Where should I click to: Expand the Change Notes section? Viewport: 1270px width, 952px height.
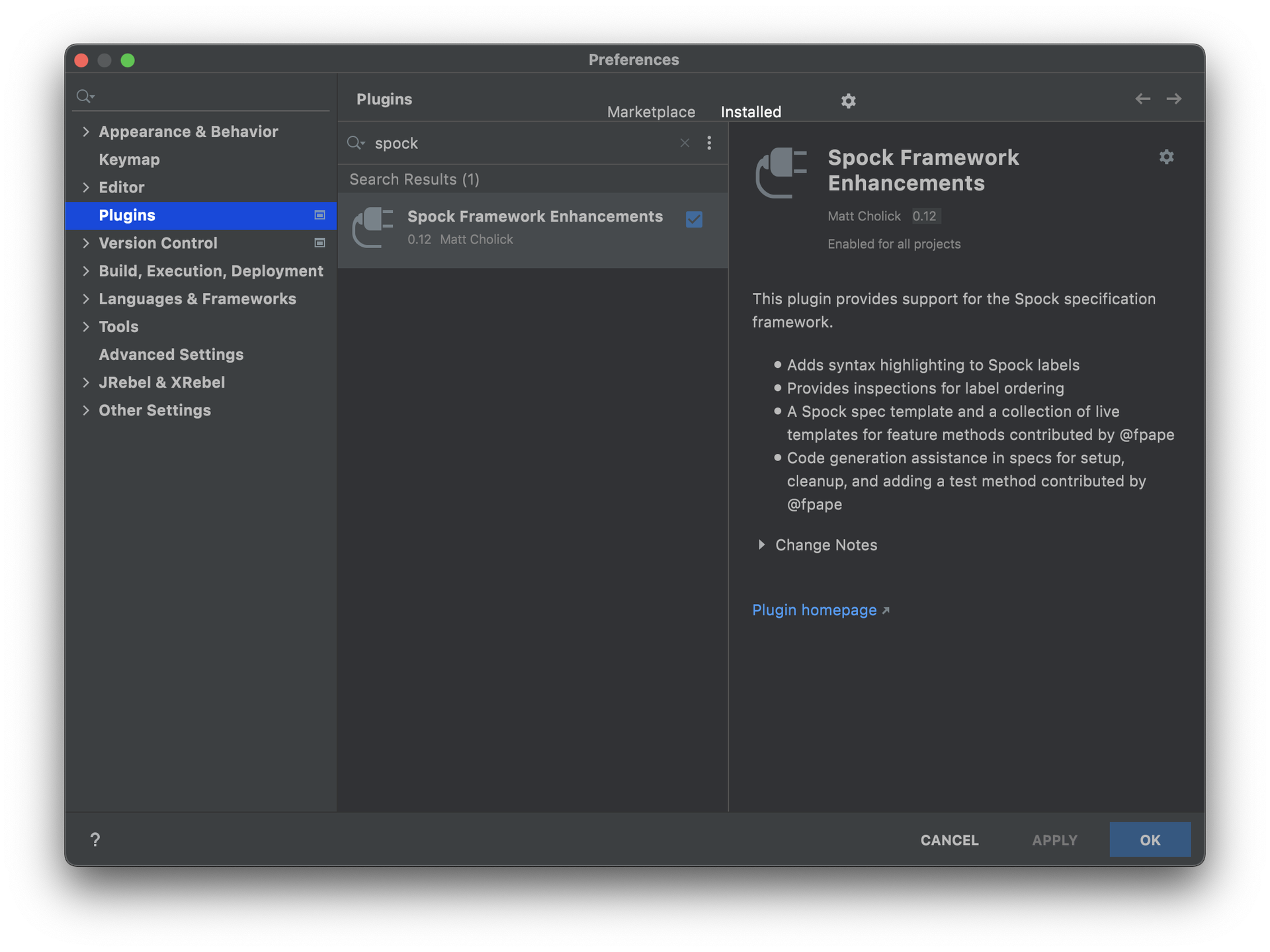pyautogui.click(x=762, y=544)
